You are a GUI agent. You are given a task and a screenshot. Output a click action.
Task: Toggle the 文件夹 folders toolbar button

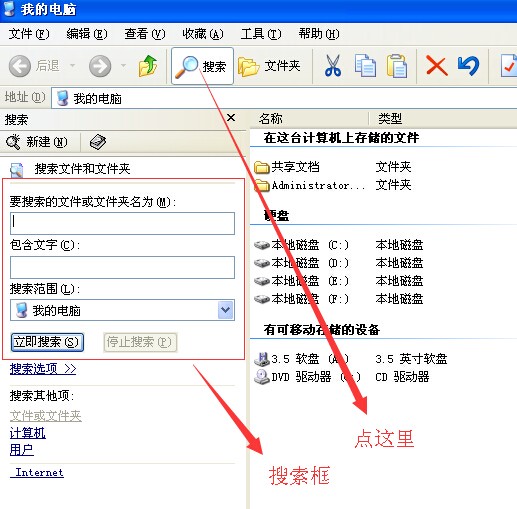coord(269,66)
